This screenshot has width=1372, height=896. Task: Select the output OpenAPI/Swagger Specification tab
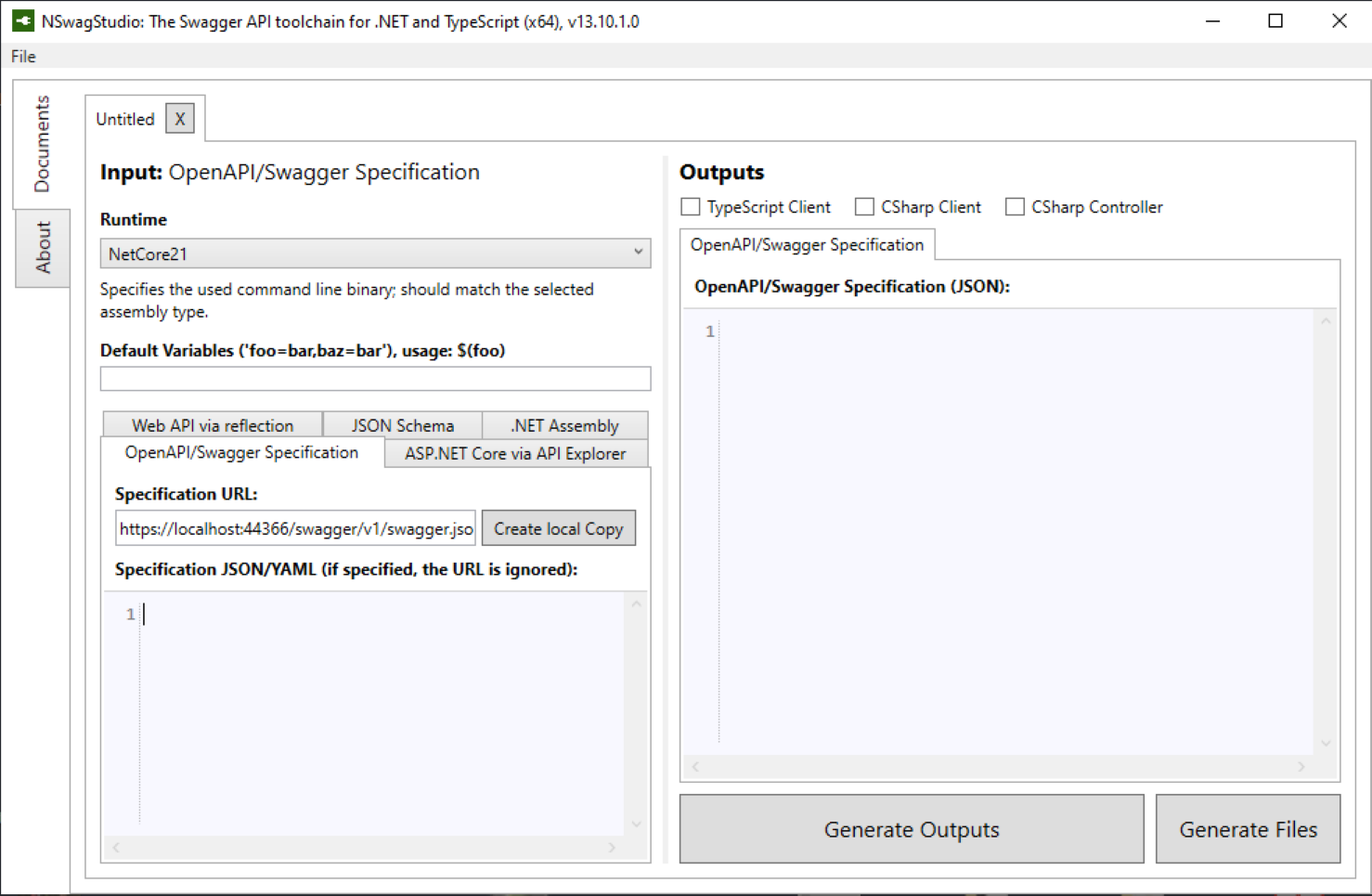(x=807, y=245)
